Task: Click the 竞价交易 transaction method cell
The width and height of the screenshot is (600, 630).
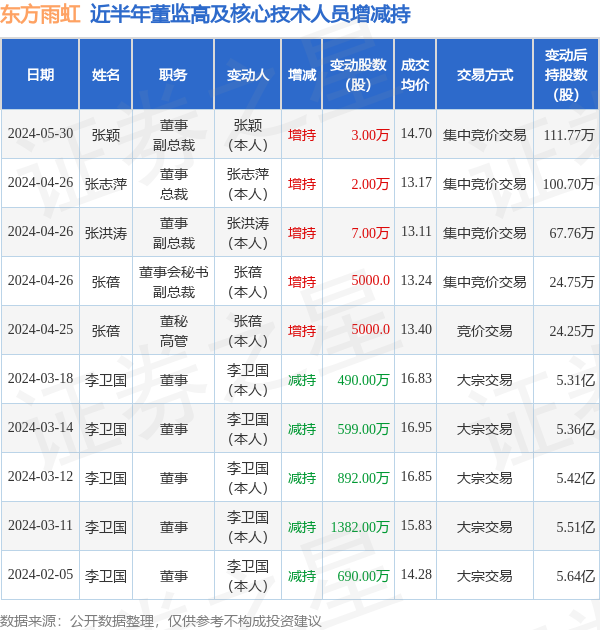Action: (x=485, y=331)
